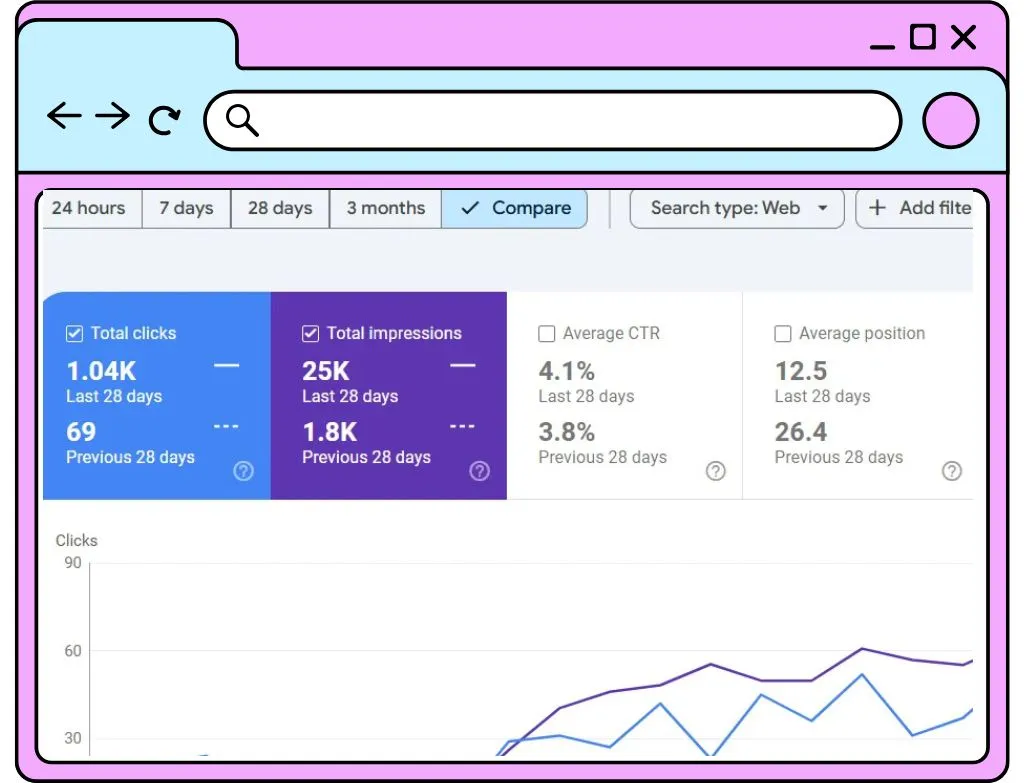The height and width of the screenshot is (783, 1024).
Task: Click the Compare button
Action: tap(515, 208)
